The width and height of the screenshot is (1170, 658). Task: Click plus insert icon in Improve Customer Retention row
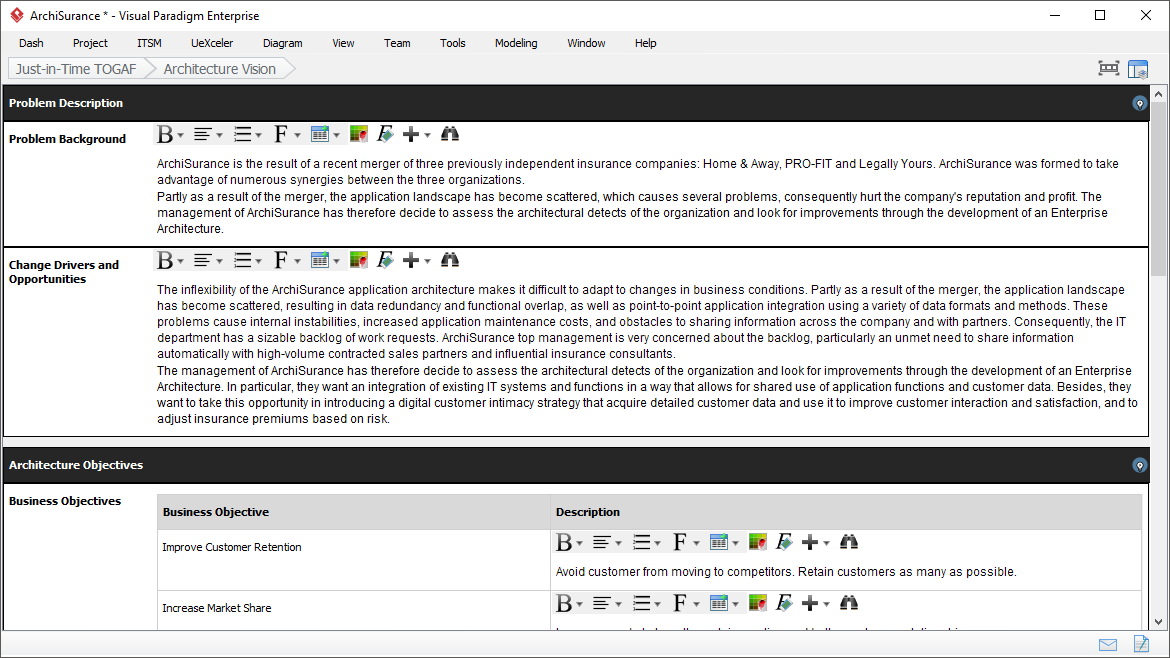[810, 542]
